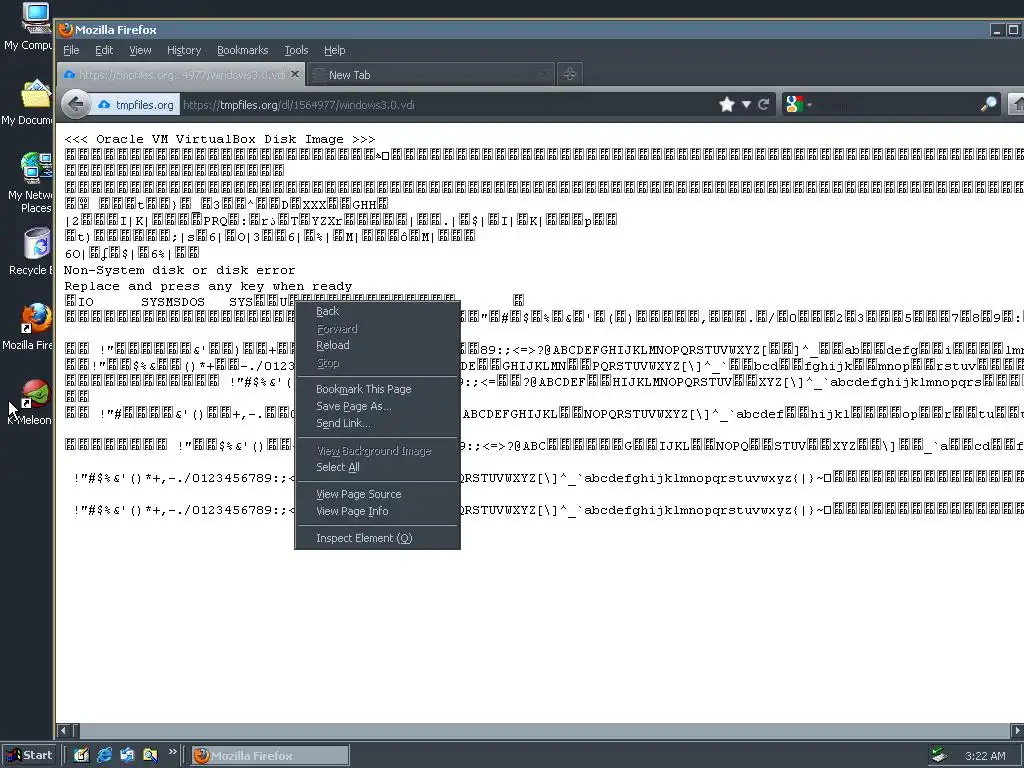The image size is (1024, 768).
Task: Open the Bookmarks menu
Action: pyautogui.click(x=242, y=50)
